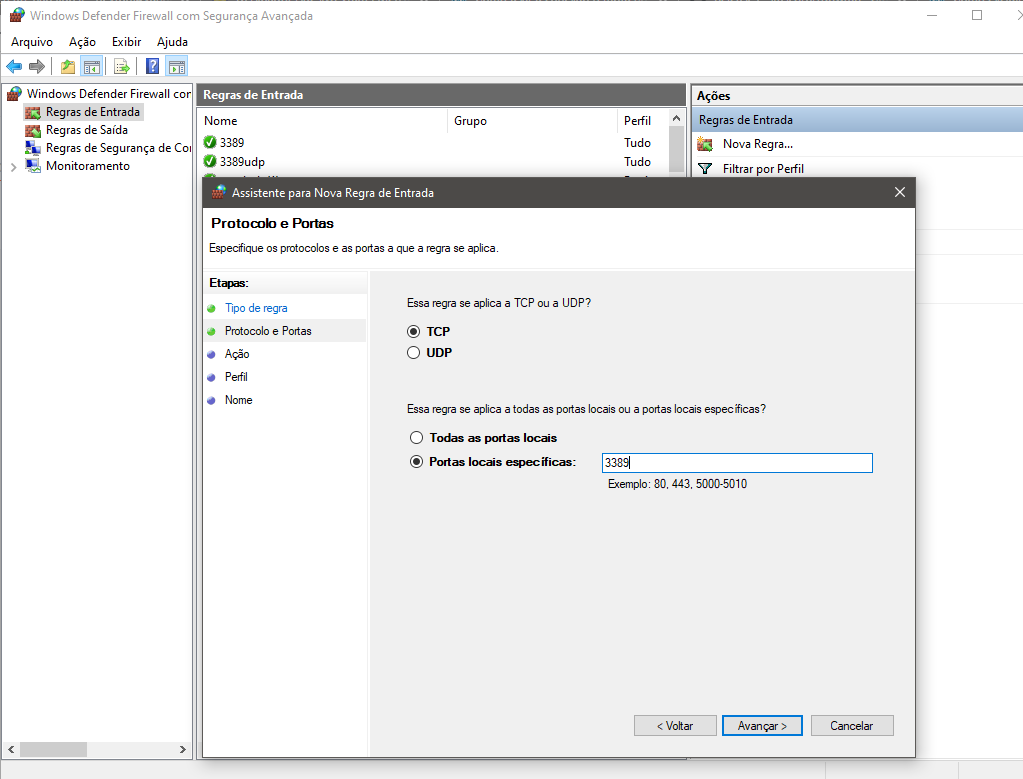Select Monitoramento in the tree
Image resolution: width=1023 pixels, height=779 pixels.
[88, 166]
